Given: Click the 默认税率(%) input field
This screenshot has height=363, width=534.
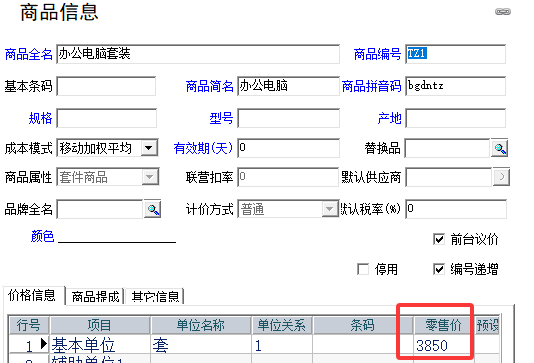Looking at the screenshot, I should pyautogui.click(x=456, y=209).
